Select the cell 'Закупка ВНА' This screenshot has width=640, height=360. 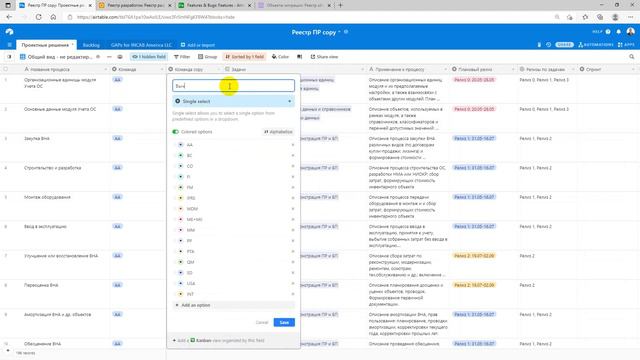(x=37, y=139)
